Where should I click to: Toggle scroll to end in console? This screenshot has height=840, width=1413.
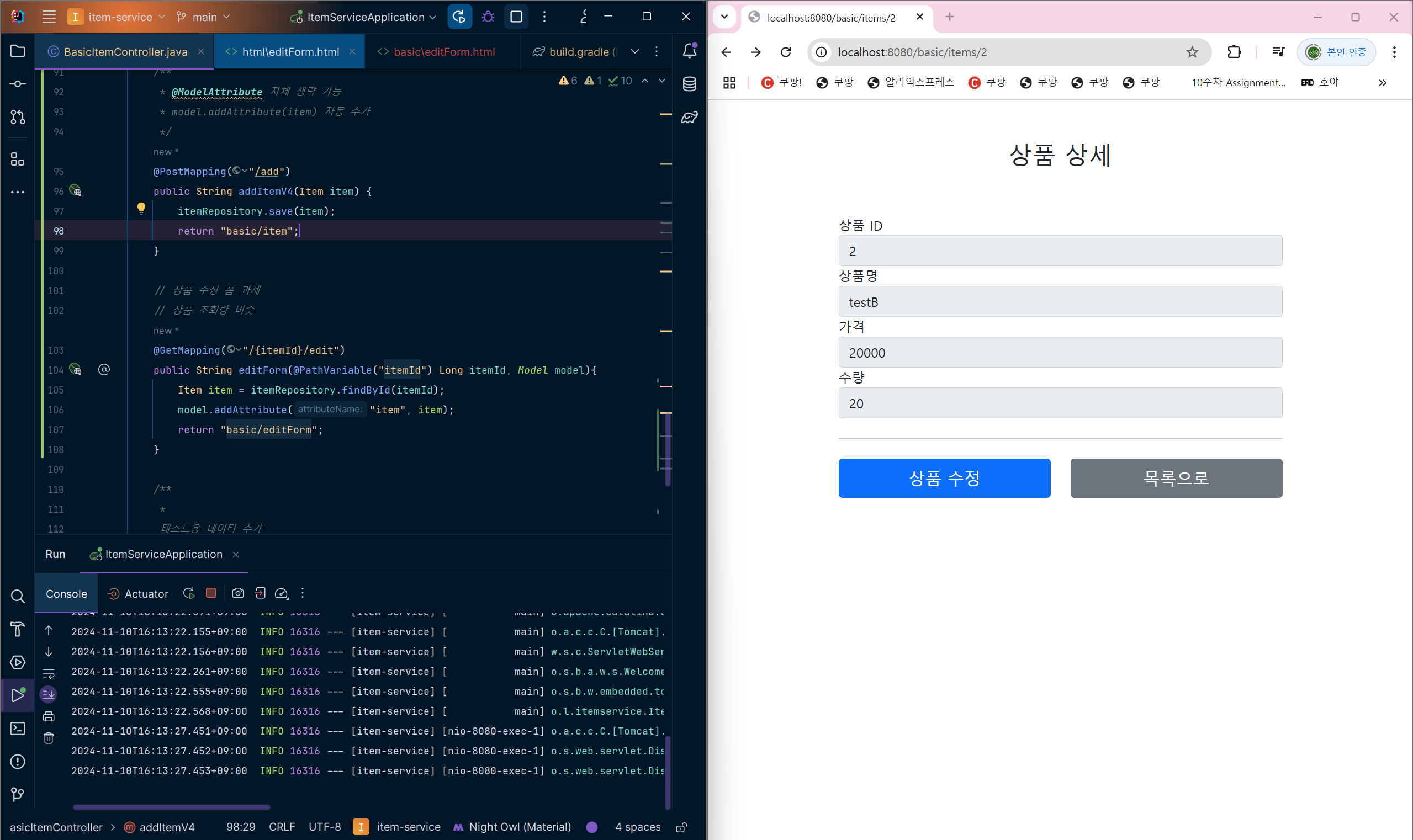click(x=49, y=694)
